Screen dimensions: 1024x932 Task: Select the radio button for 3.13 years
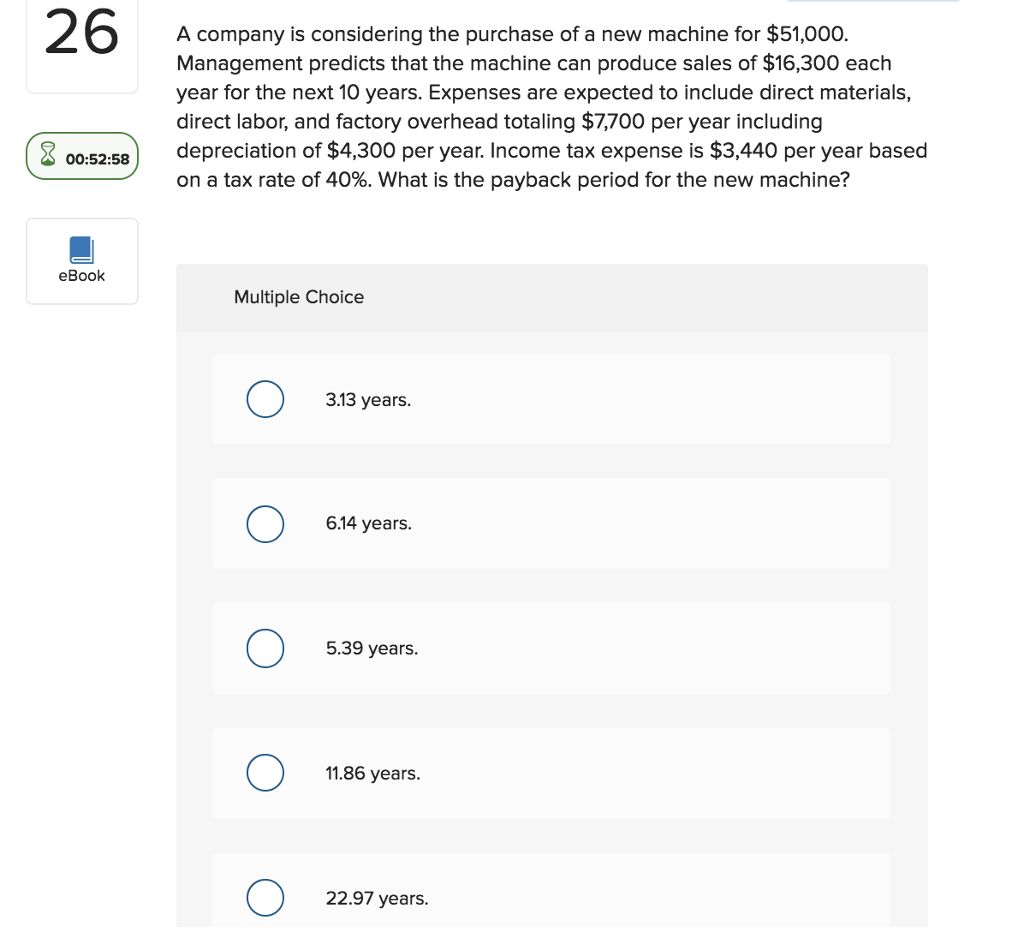264,398
